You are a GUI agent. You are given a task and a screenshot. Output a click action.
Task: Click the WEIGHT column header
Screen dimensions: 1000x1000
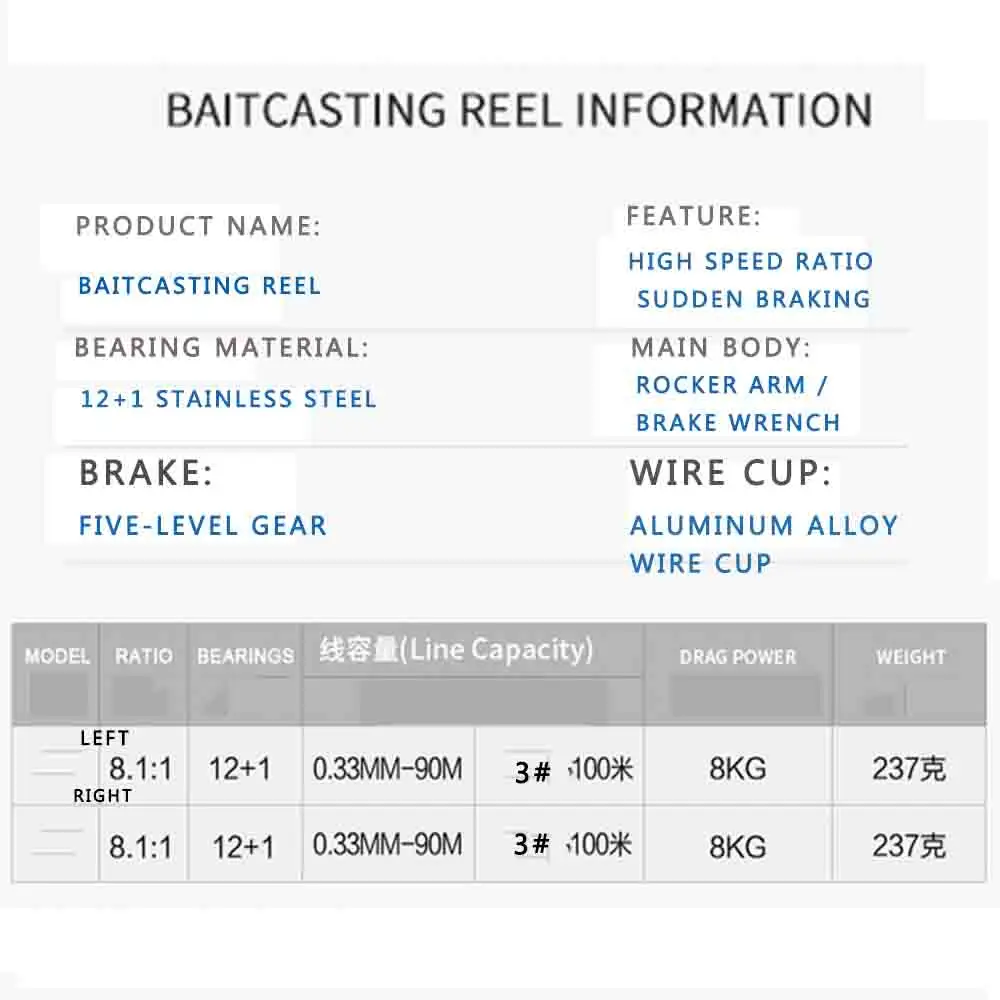911,657
